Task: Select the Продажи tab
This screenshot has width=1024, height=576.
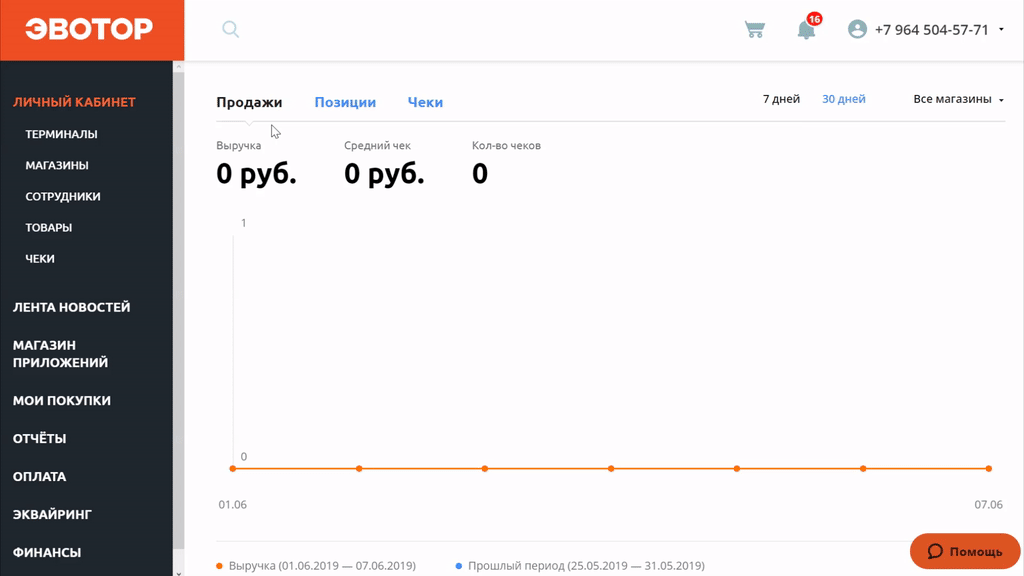Action: [249, 102]
